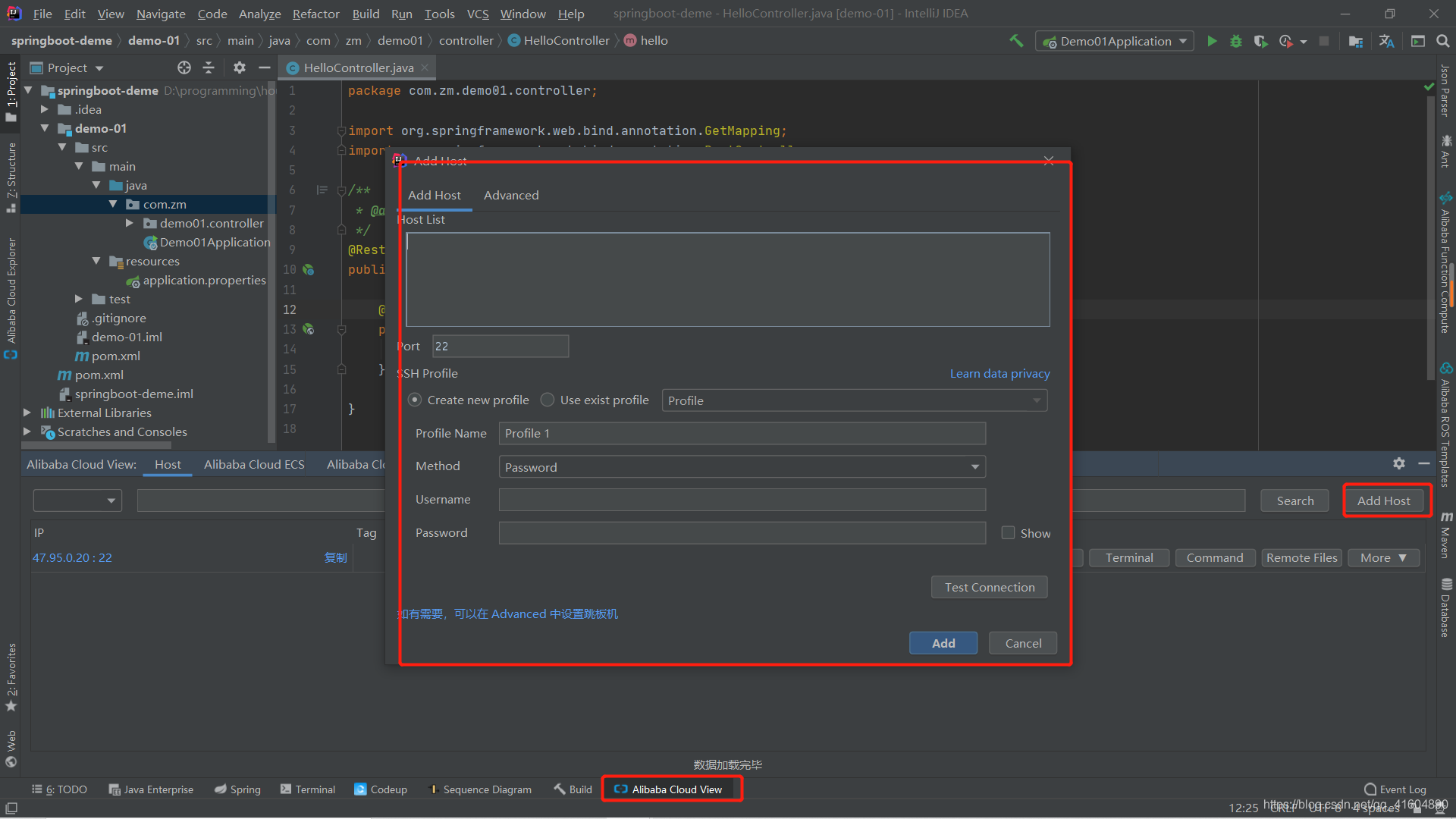Run with coverage shield icon
The height and width of the screenshot is (819, 1456).
[1260, 41]
